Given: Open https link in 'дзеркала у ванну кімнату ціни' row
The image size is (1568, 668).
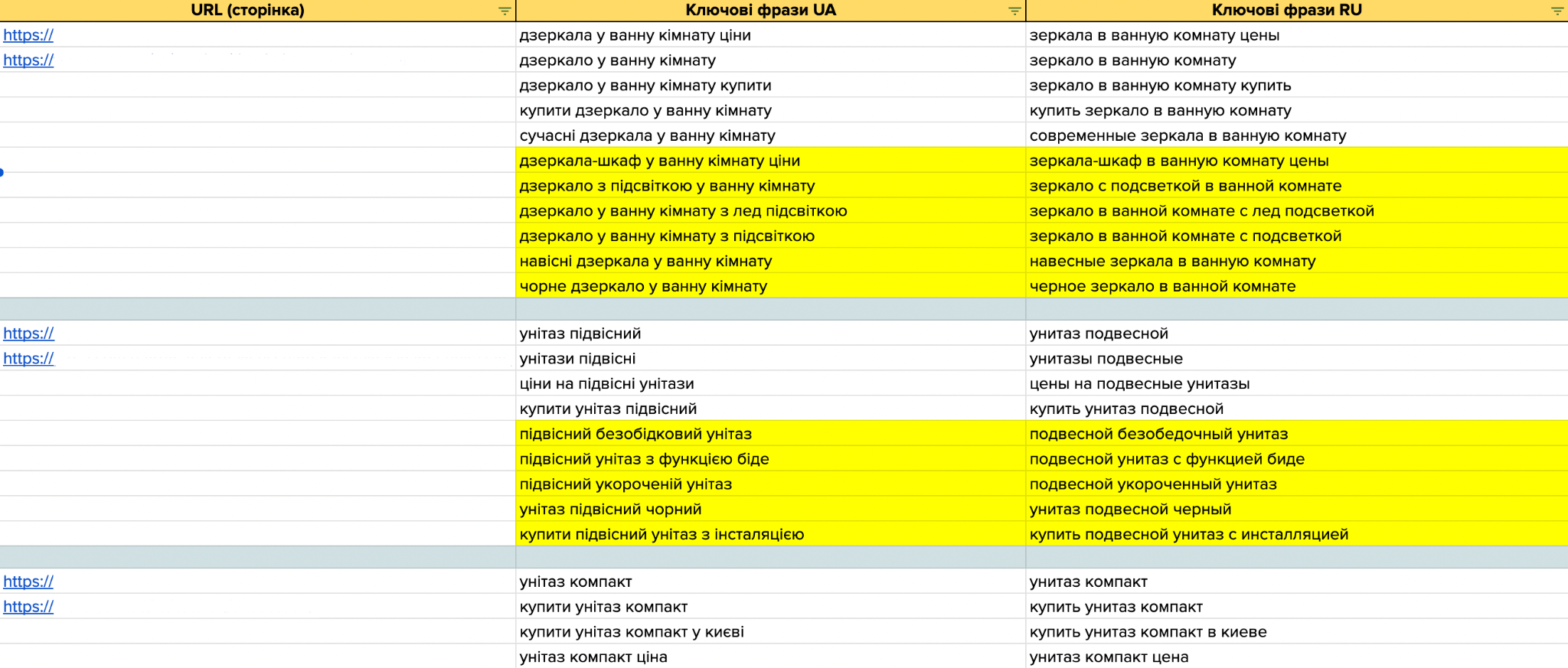Looking at the screenshot, I should (x=28, y=35).
